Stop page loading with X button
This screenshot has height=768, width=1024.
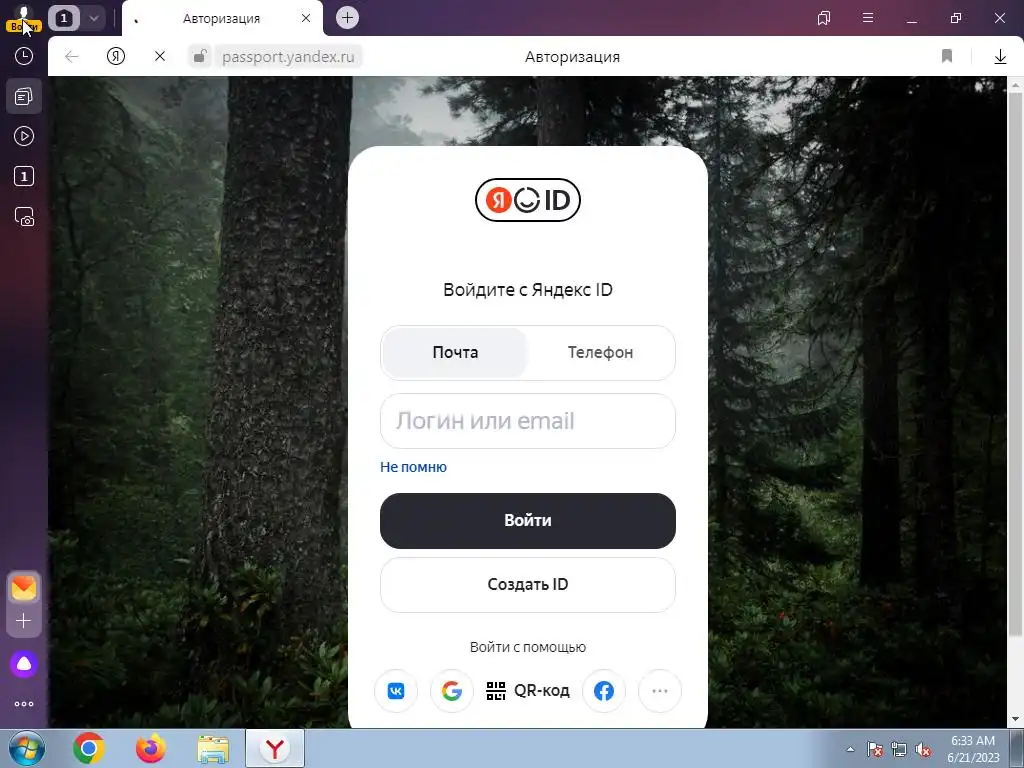click(159, 57)
